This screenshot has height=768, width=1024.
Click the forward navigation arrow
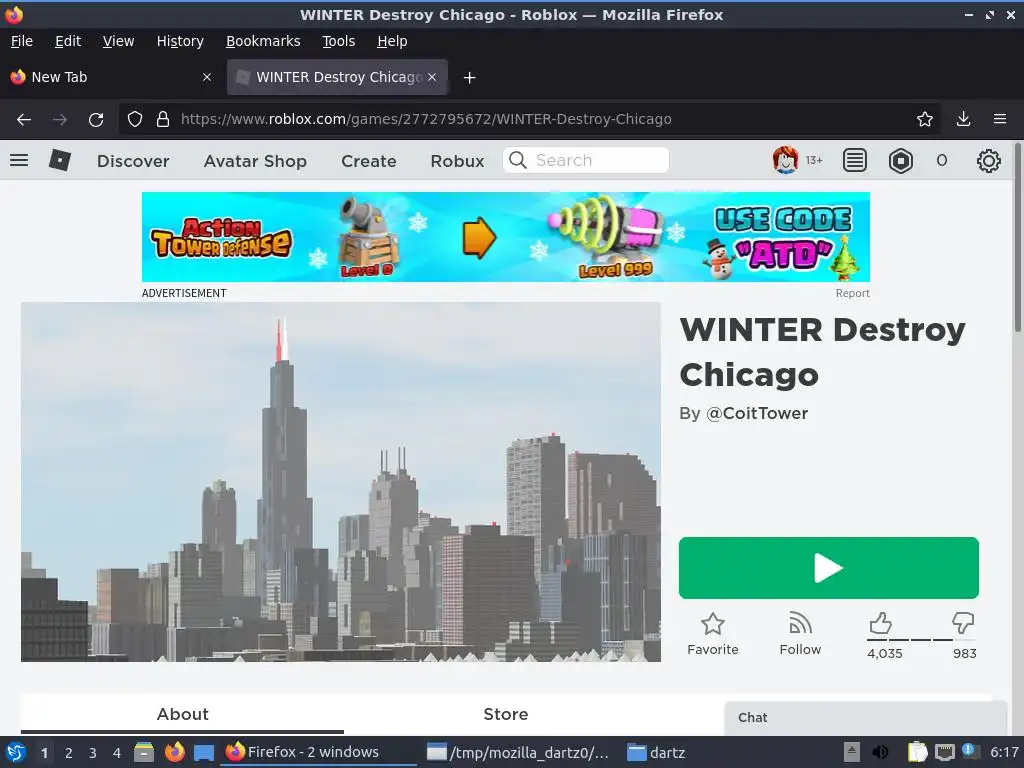[59, 120]
